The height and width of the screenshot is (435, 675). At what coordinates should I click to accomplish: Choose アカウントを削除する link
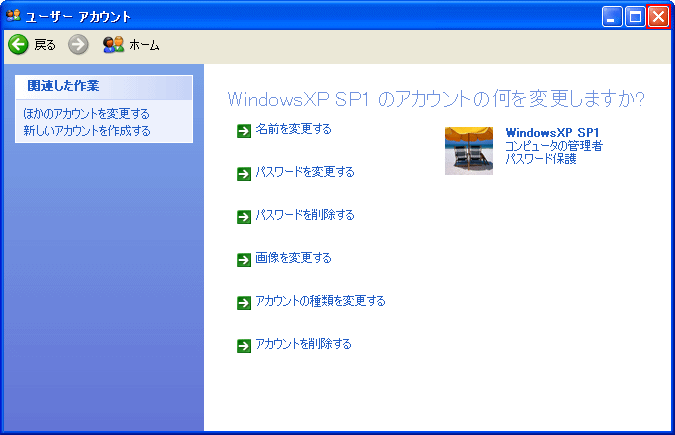point(303,344)
